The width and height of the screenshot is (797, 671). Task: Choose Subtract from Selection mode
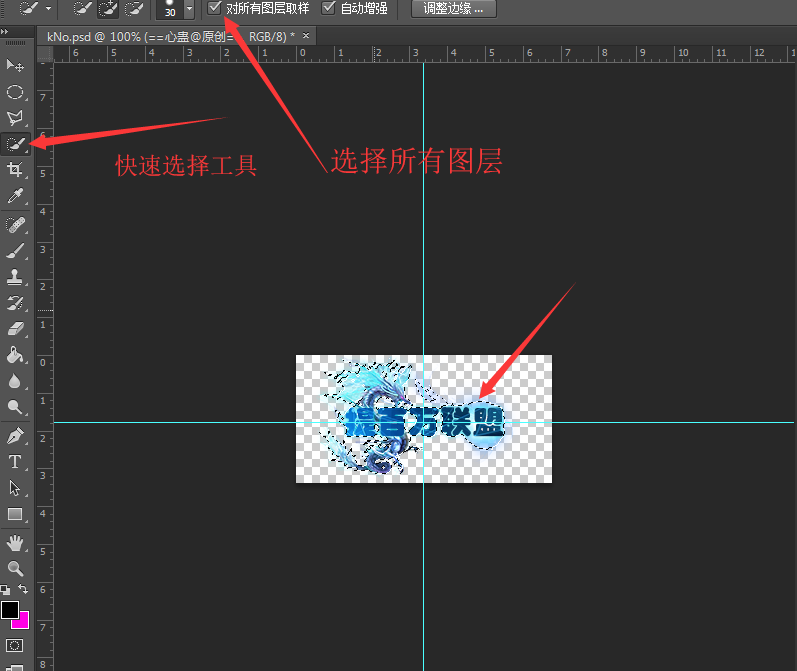pyautogui.click(x=134, y=9)
